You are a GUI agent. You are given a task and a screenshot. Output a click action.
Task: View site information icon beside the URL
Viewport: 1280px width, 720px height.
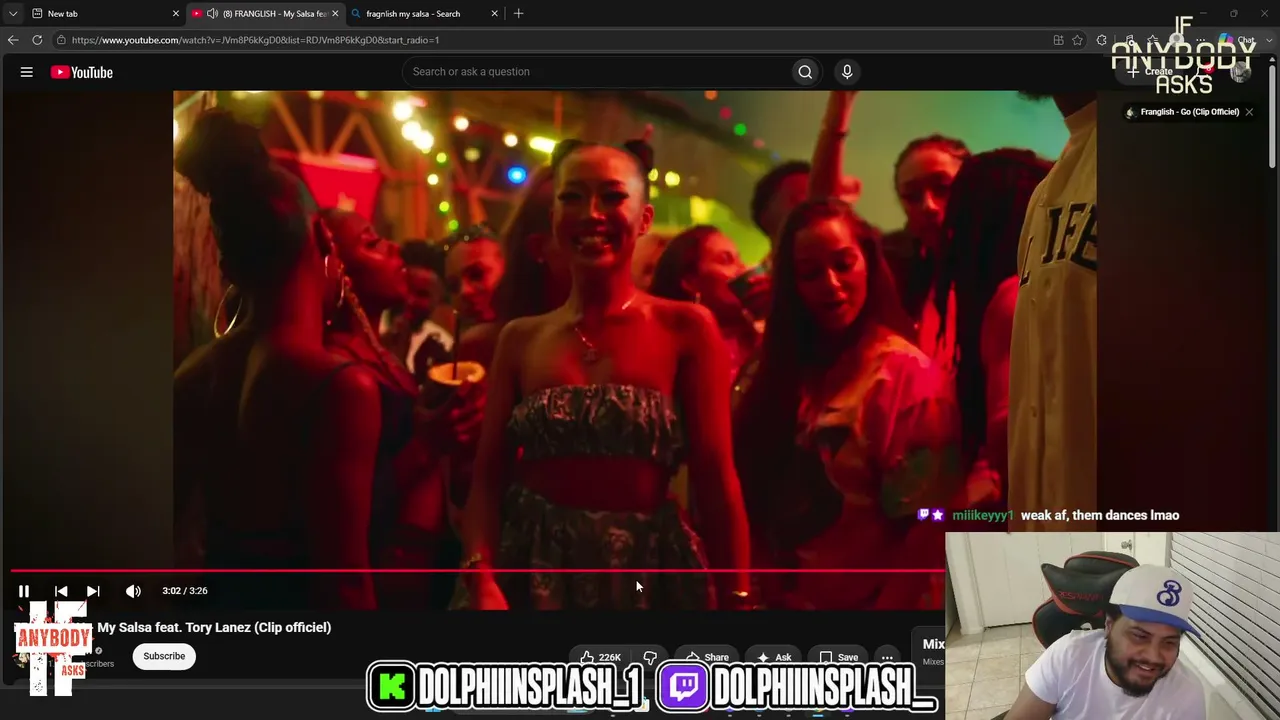point(61,40)
